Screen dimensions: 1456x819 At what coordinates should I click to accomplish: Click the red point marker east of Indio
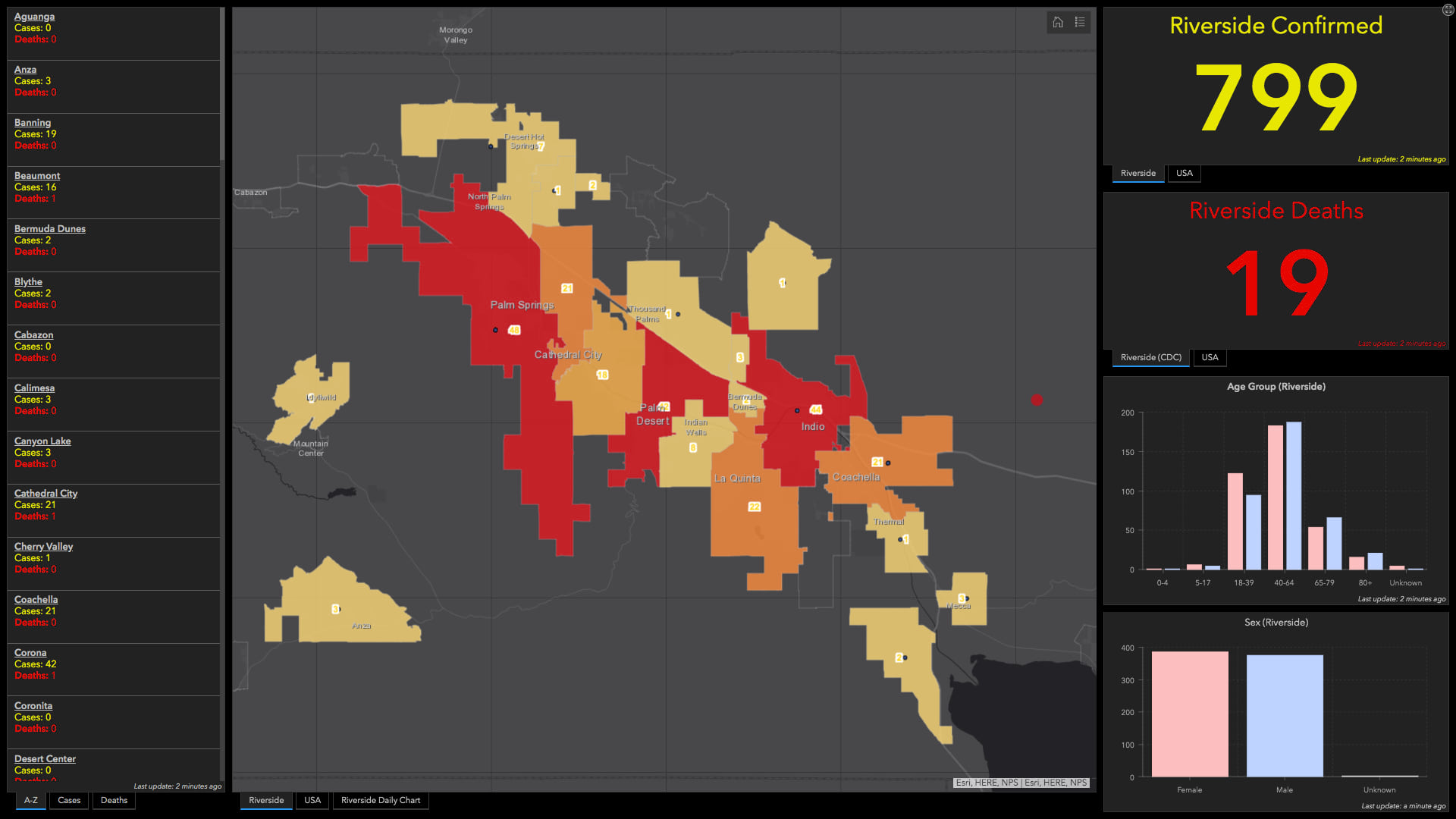click(1037, 398)
